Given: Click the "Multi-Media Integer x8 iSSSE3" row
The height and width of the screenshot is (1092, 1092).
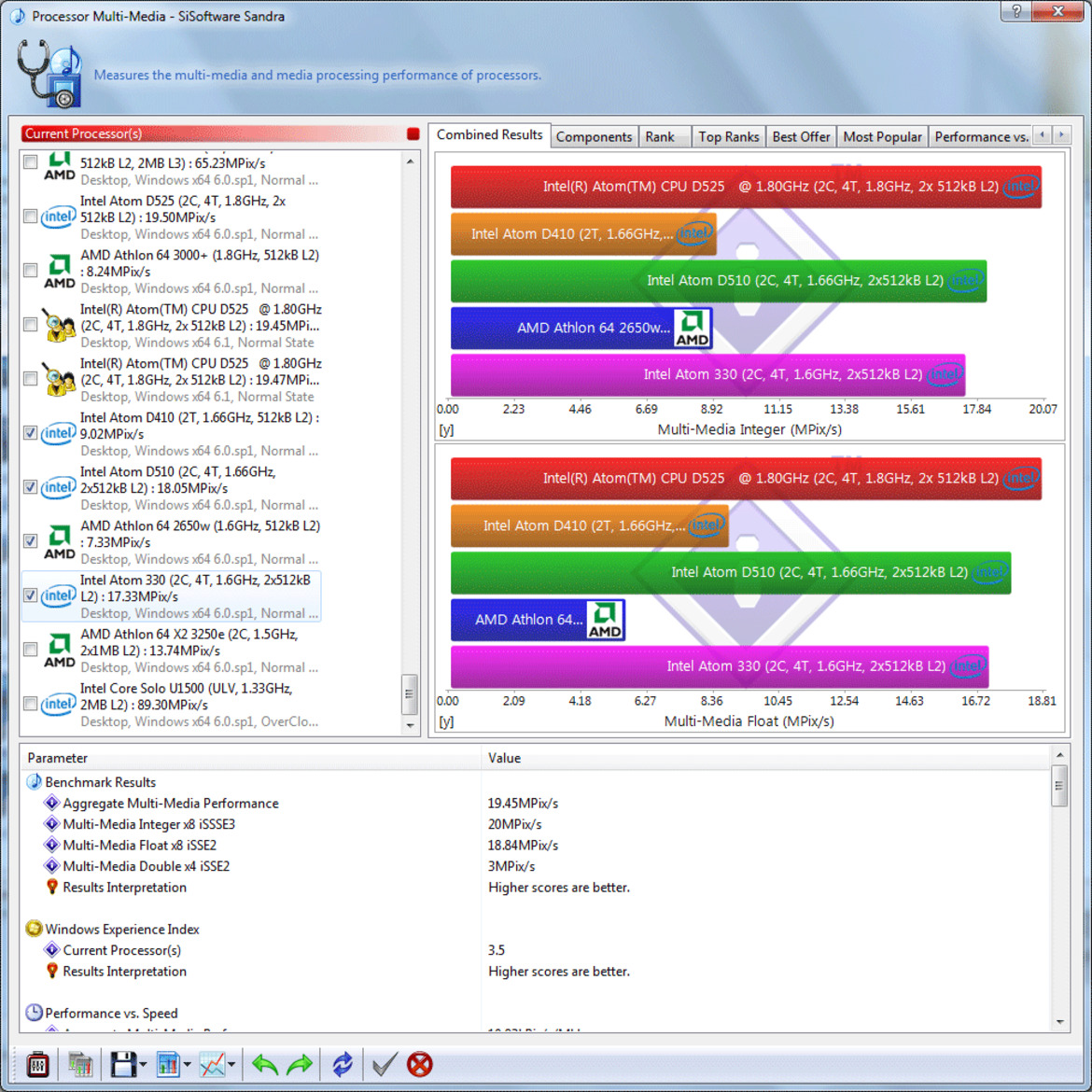Looking at the screenshot, I should pos(535,824).
